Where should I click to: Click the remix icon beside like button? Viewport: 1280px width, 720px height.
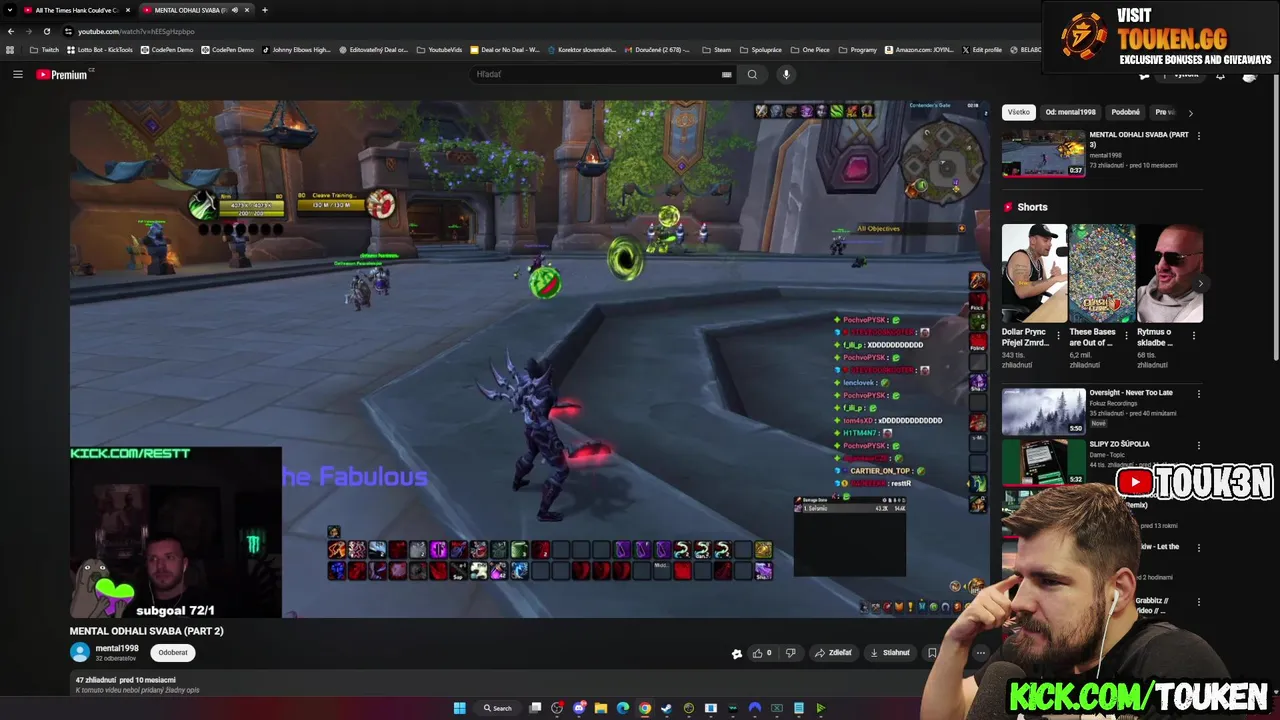point(737,653)
